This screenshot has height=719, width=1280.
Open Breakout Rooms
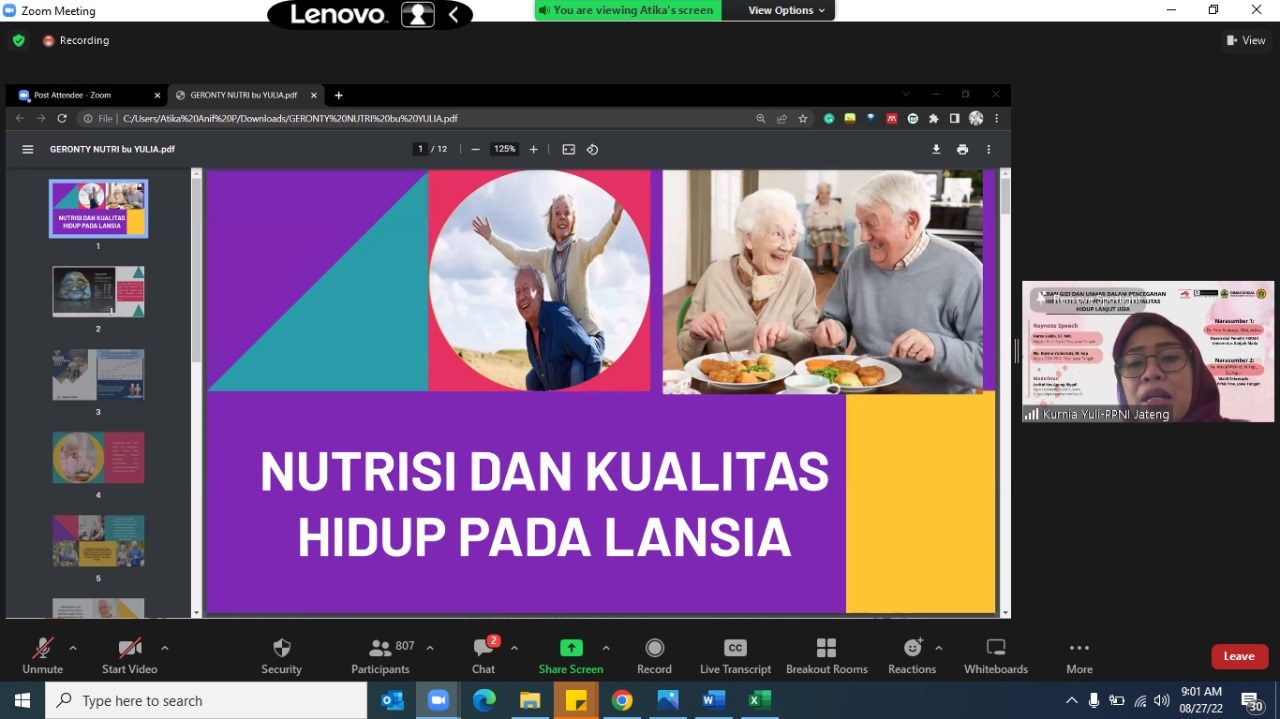(x=826, y=655)
